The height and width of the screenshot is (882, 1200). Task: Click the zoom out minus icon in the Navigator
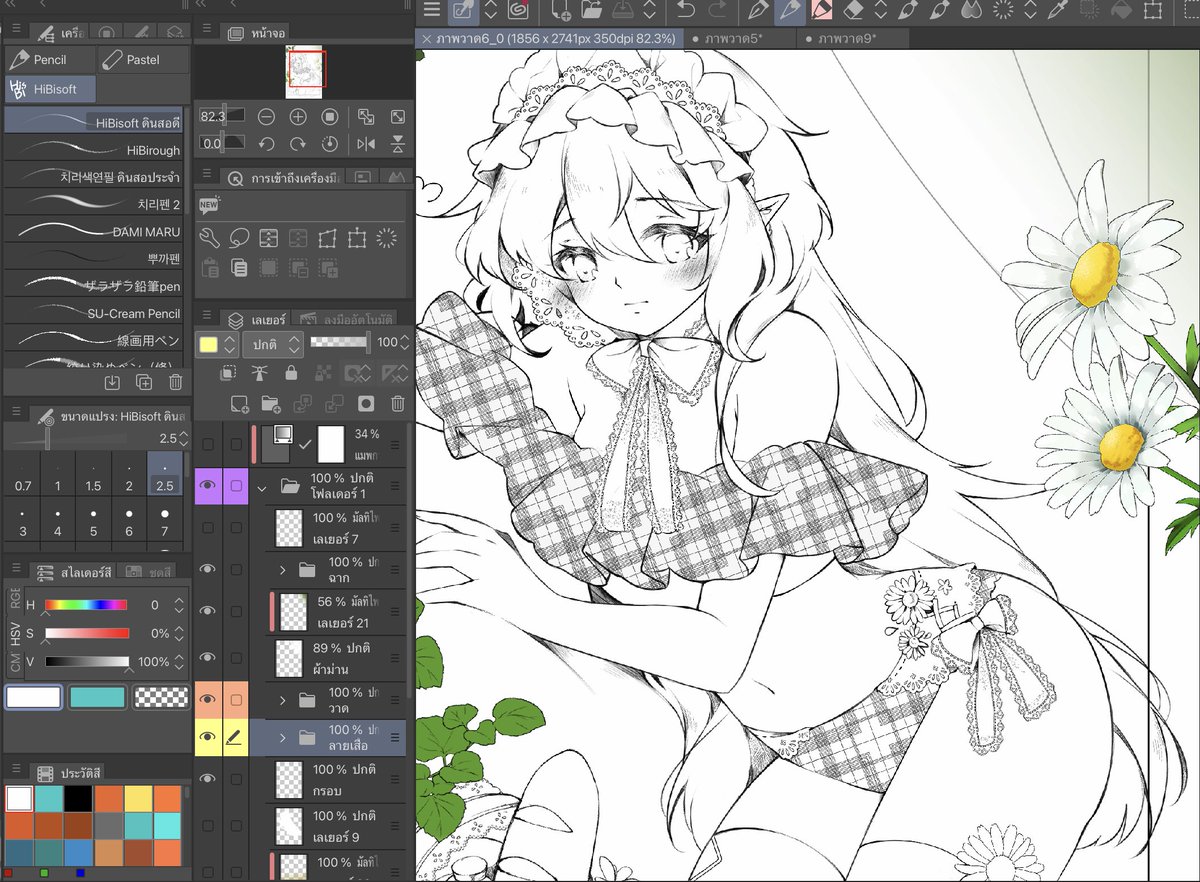tap(266, 117)
